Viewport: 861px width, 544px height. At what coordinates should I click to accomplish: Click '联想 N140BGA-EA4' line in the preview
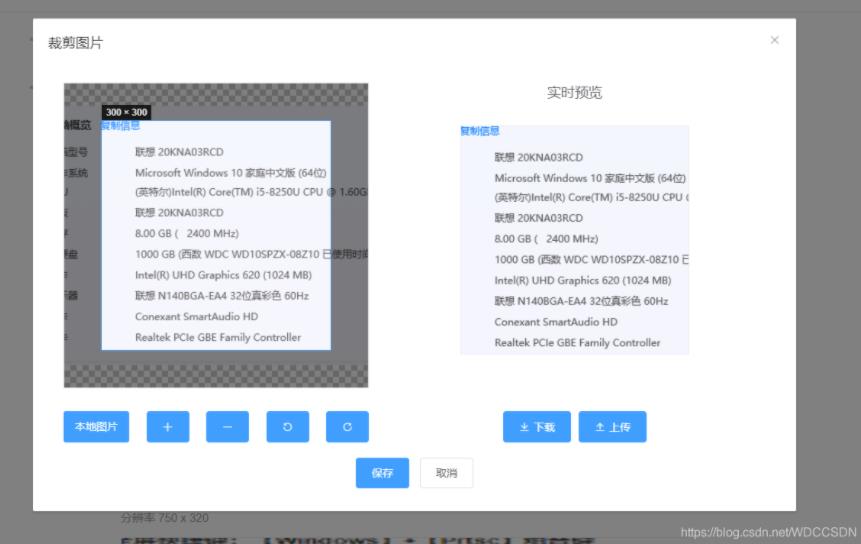point(582,301)
